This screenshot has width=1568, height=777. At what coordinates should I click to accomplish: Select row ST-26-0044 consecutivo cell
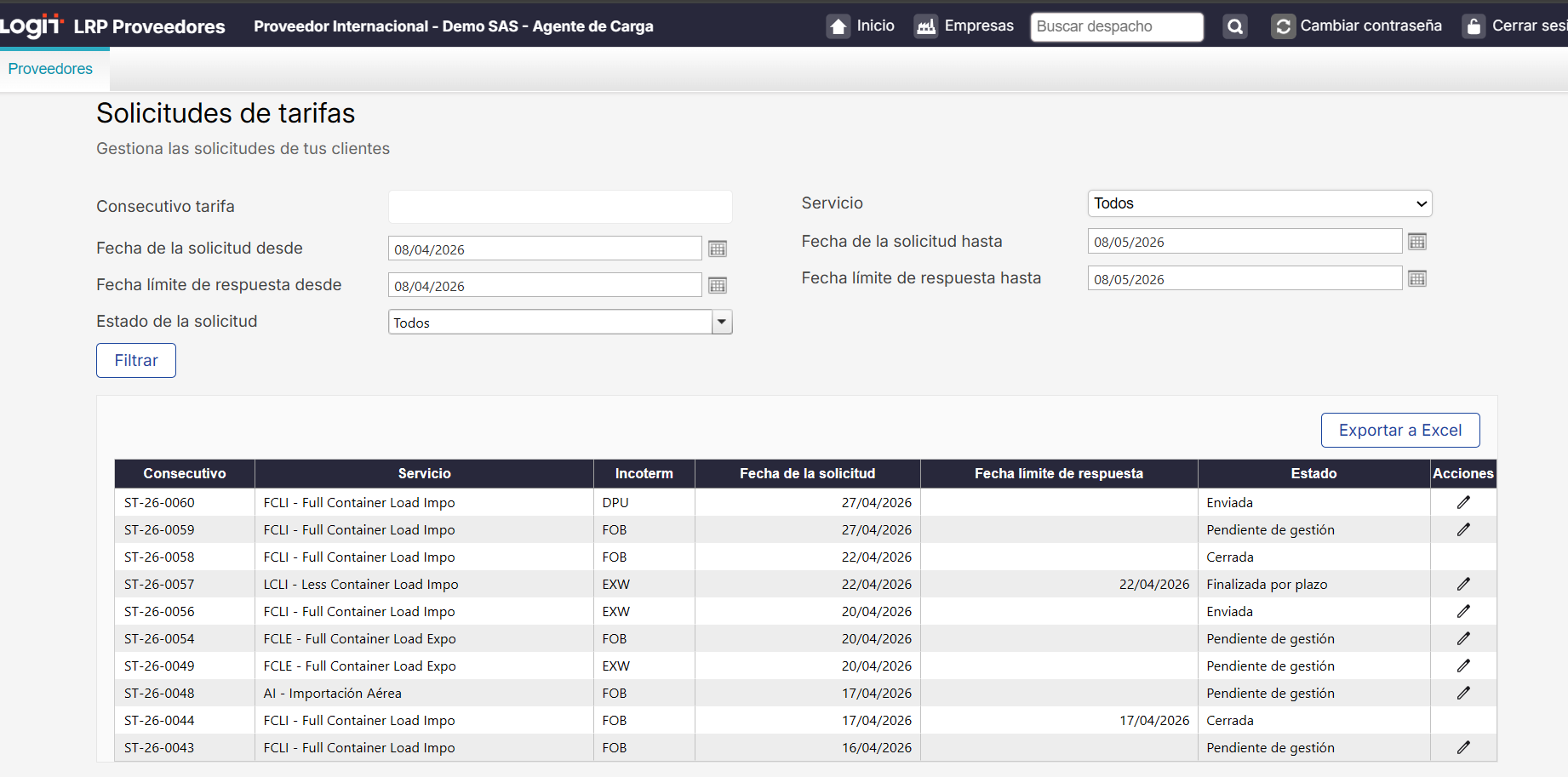[x=185, y=720]
